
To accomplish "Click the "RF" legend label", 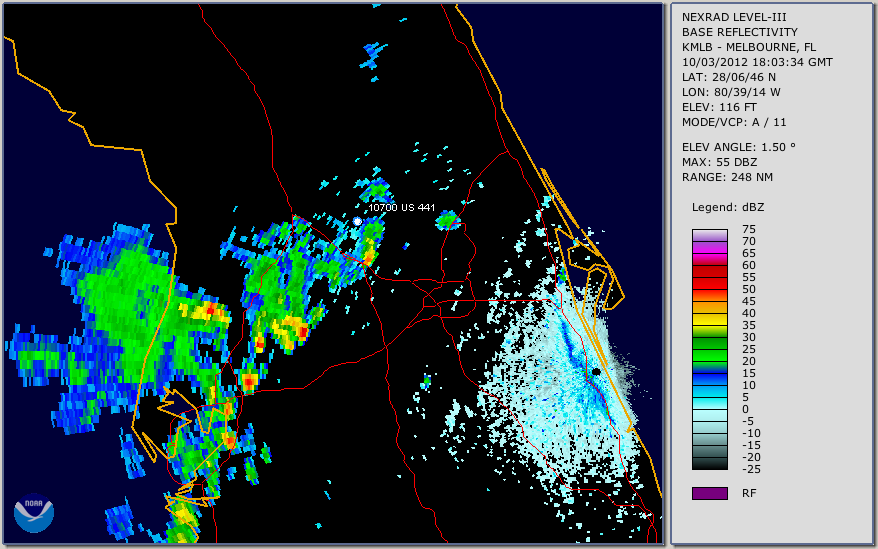I will coord(749,494).
